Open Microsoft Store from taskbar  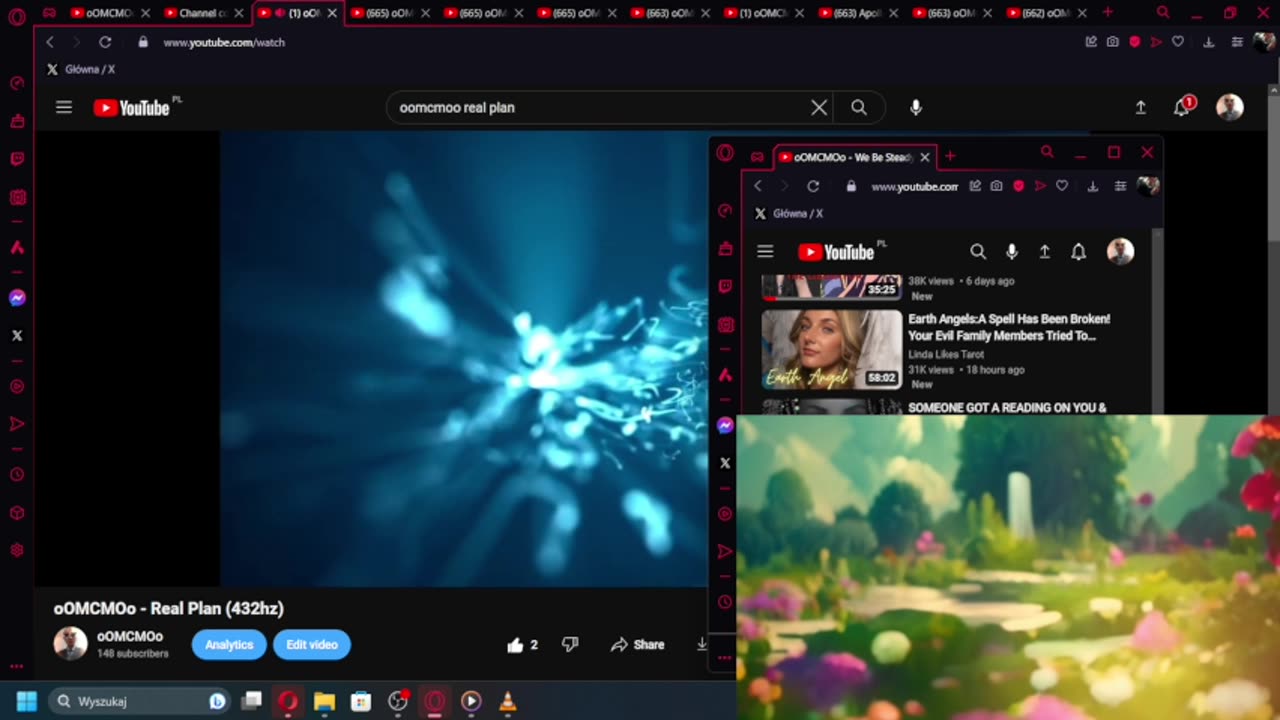[x=361, y=701]
